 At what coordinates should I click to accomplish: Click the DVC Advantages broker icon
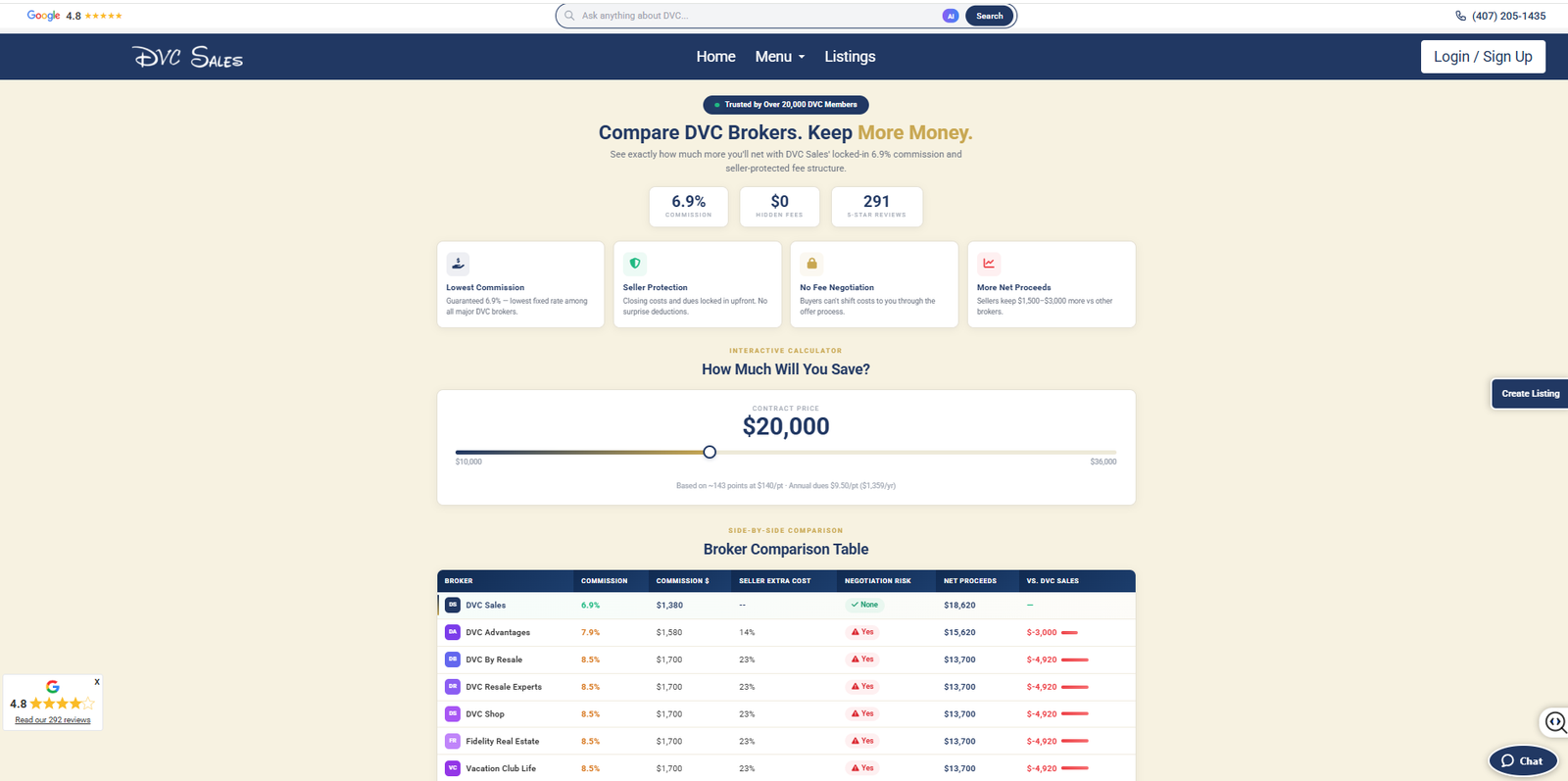[x=453, y=632]
